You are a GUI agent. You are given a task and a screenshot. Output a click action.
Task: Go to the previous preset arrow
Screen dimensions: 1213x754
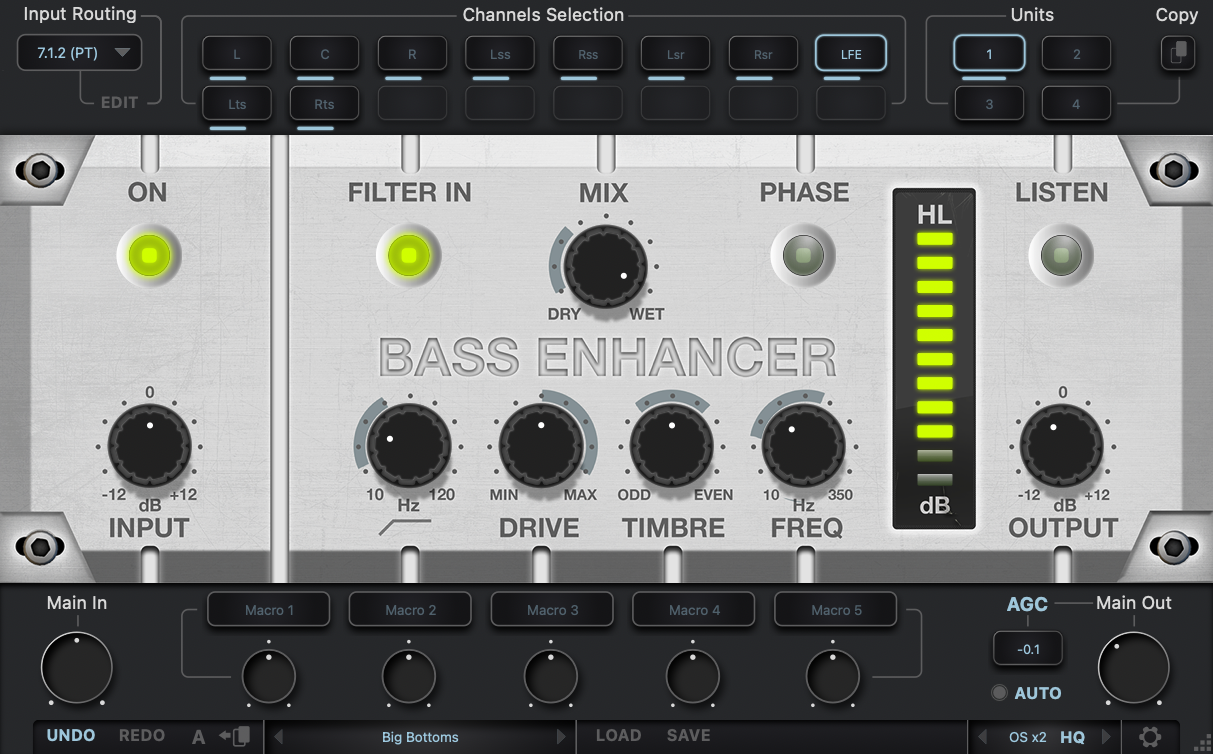pyautogui.click(x=279, y=737)
